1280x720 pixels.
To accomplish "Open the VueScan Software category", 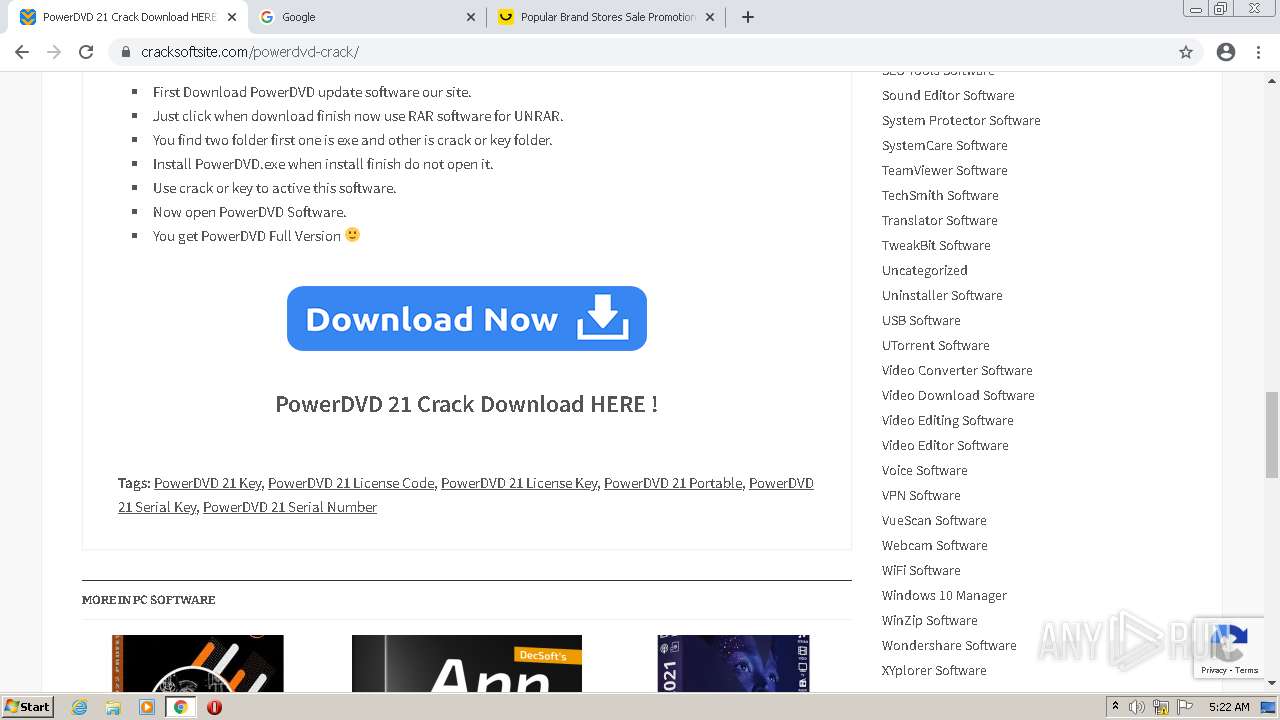I will point(934,520).
